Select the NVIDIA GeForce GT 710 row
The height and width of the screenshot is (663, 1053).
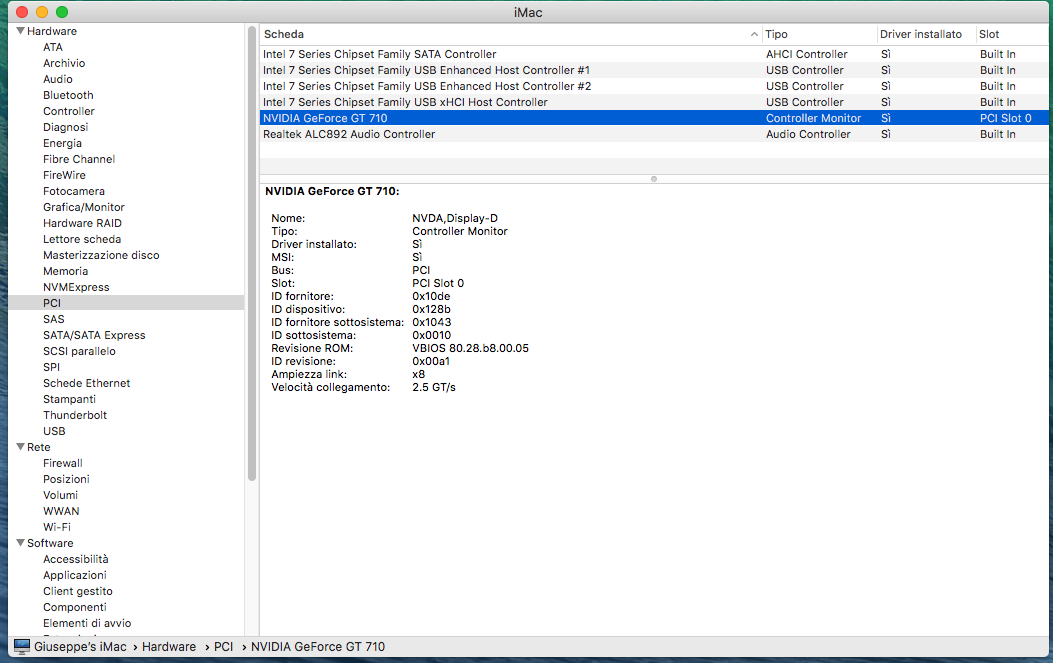click(x=654, y=118)
